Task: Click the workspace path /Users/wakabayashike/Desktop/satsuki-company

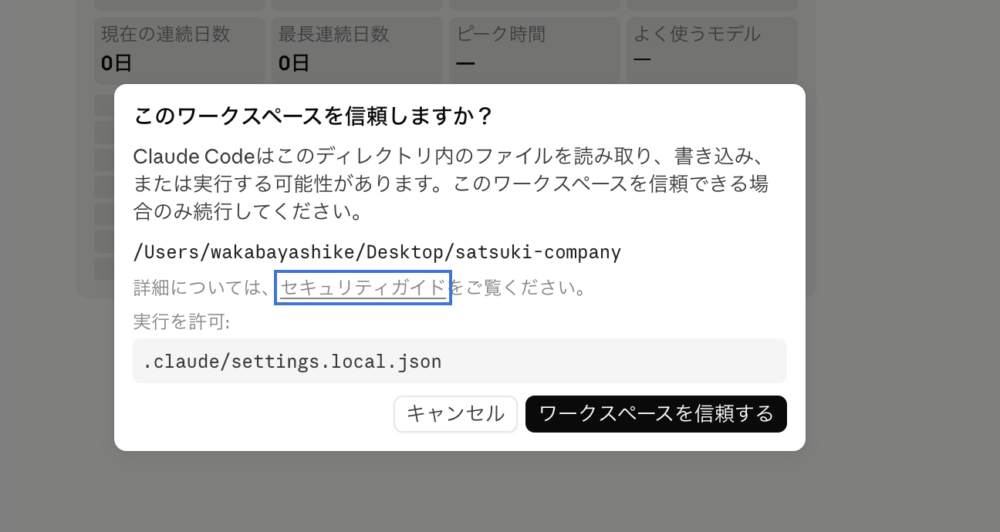Action: click(377, 252)
